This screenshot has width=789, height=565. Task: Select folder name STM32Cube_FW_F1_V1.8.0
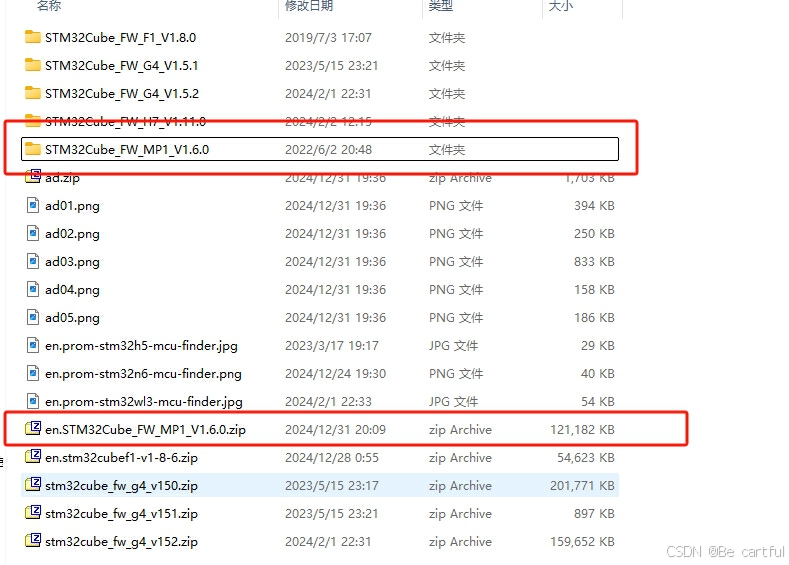tap(120, 38)
